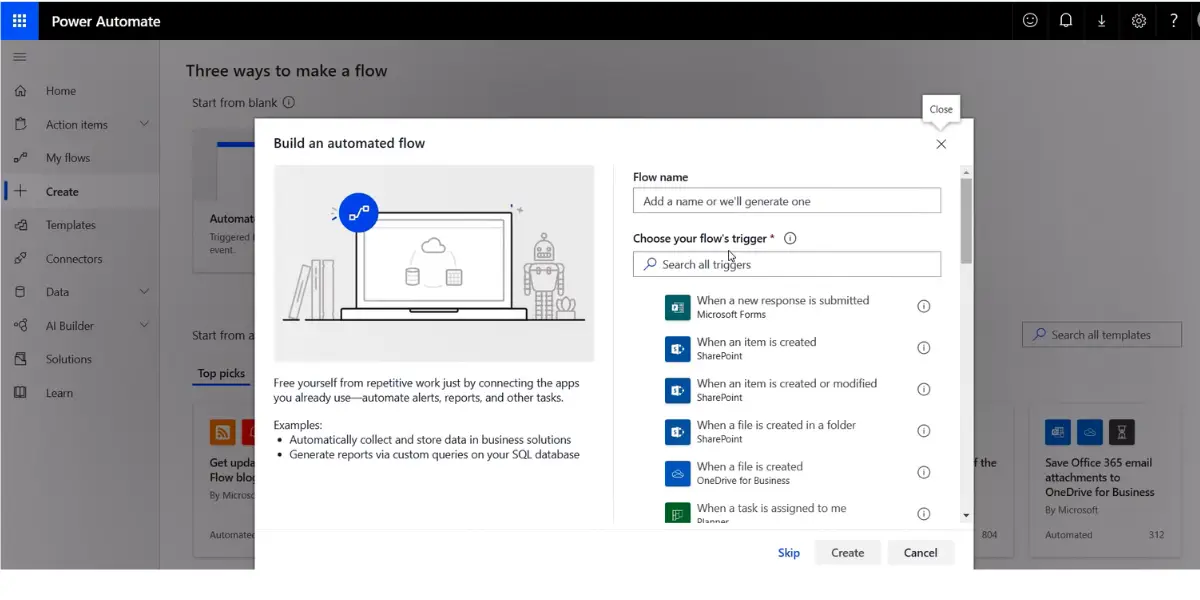Click the download arrow icon in header
Viewport: 1200px width, 600px height.
coord(1102,21)
